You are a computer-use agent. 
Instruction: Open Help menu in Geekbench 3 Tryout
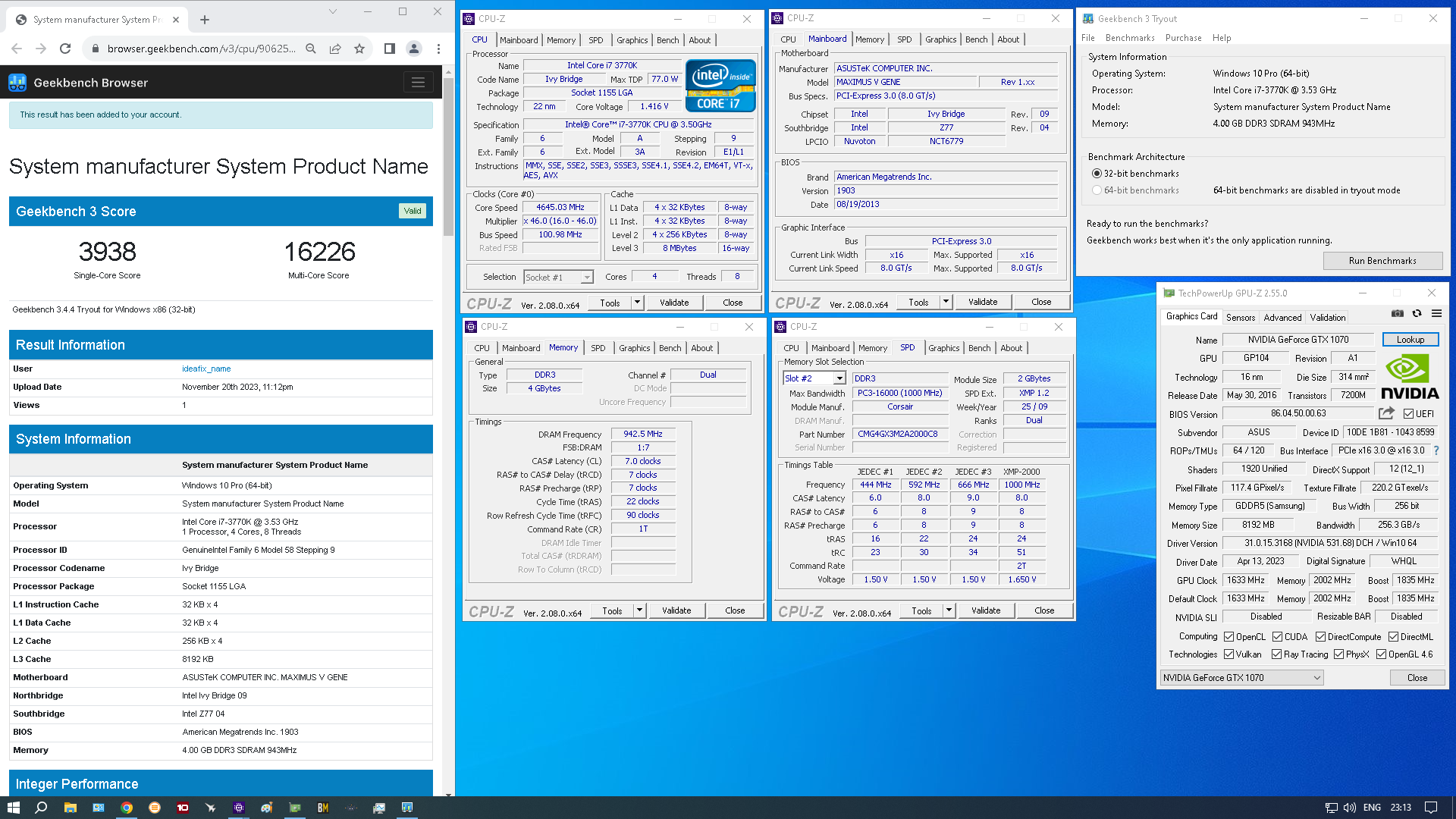1222,38
